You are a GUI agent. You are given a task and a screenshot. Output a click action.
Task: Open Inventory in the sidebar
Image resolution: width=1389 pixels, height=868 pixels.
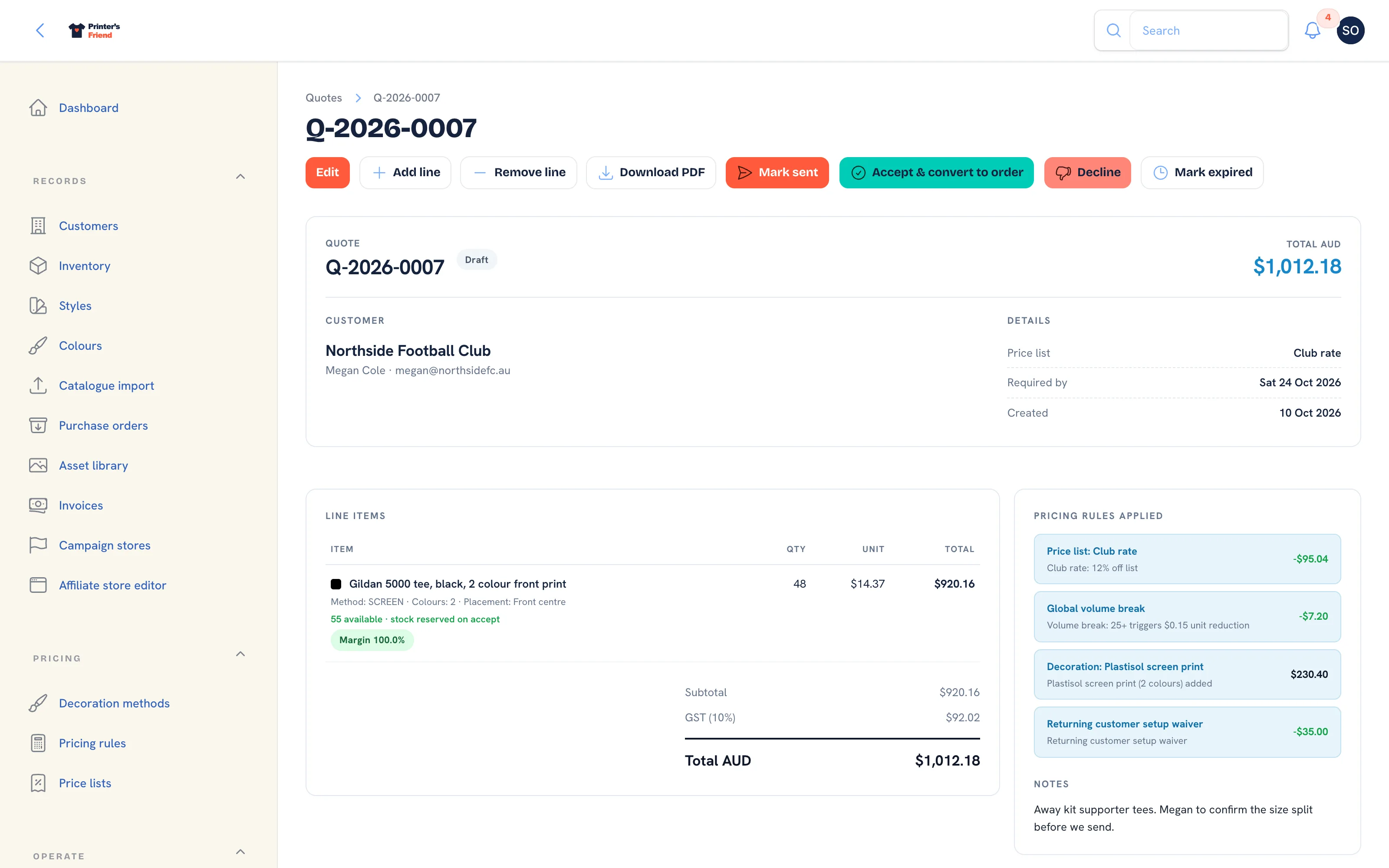[x=84, y=266]
